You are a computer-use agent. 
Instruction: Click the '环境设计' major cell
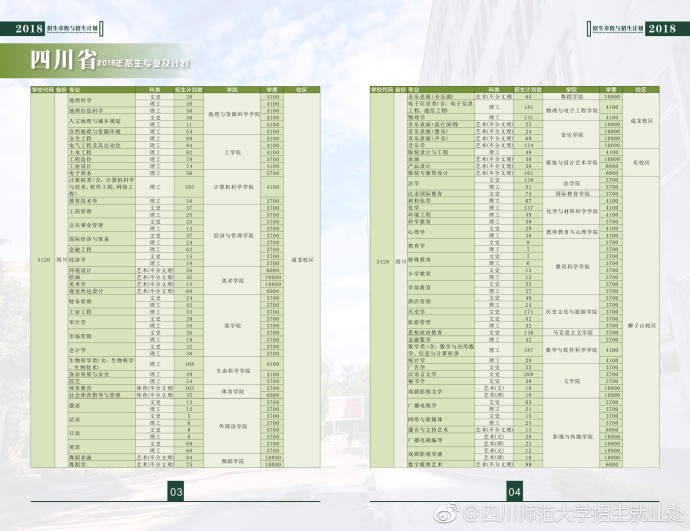click(x=102, y=271)
